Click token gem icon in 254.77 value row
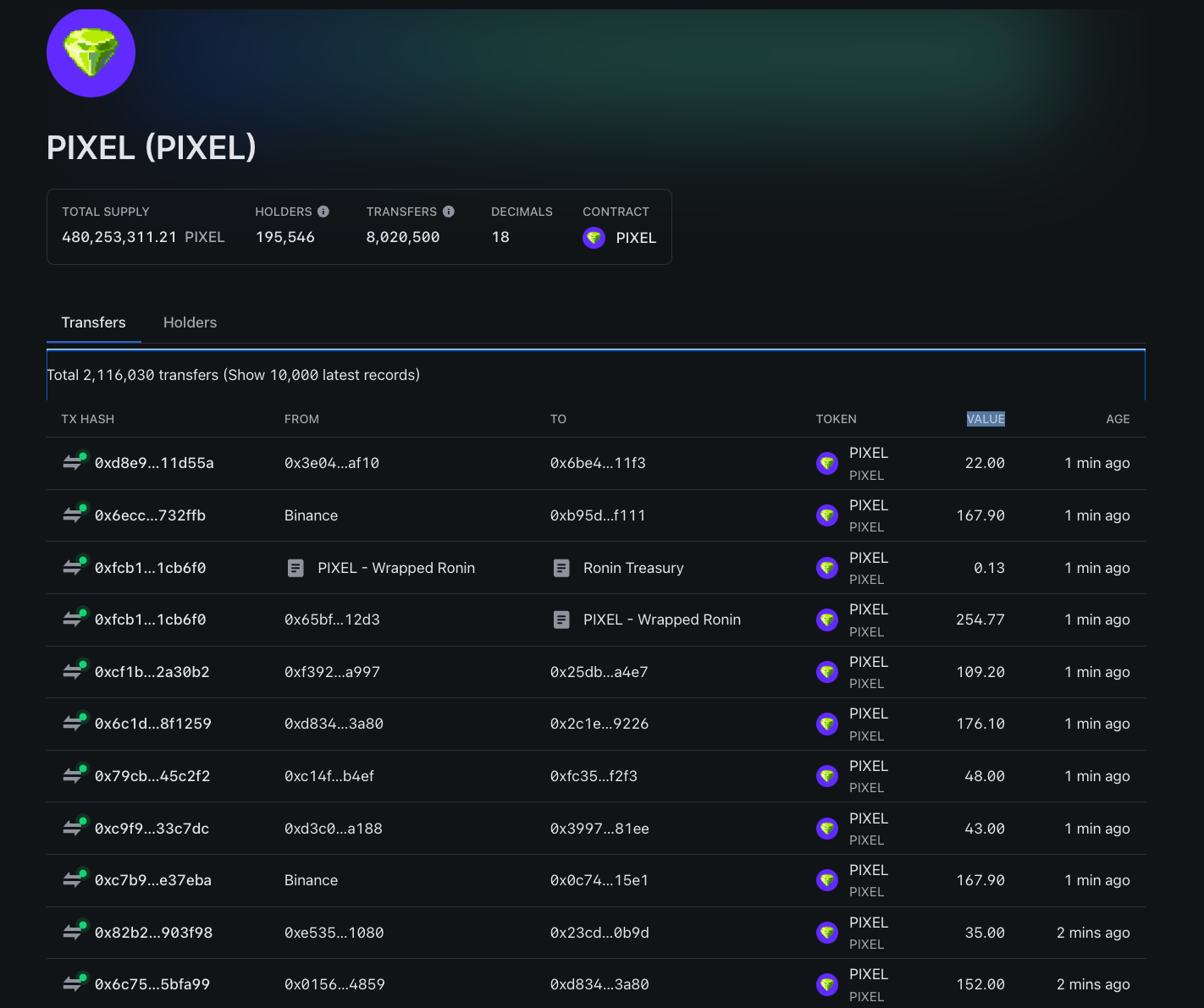The image size is (1204, 1008). pyautogui.click(x=827, y=620)
